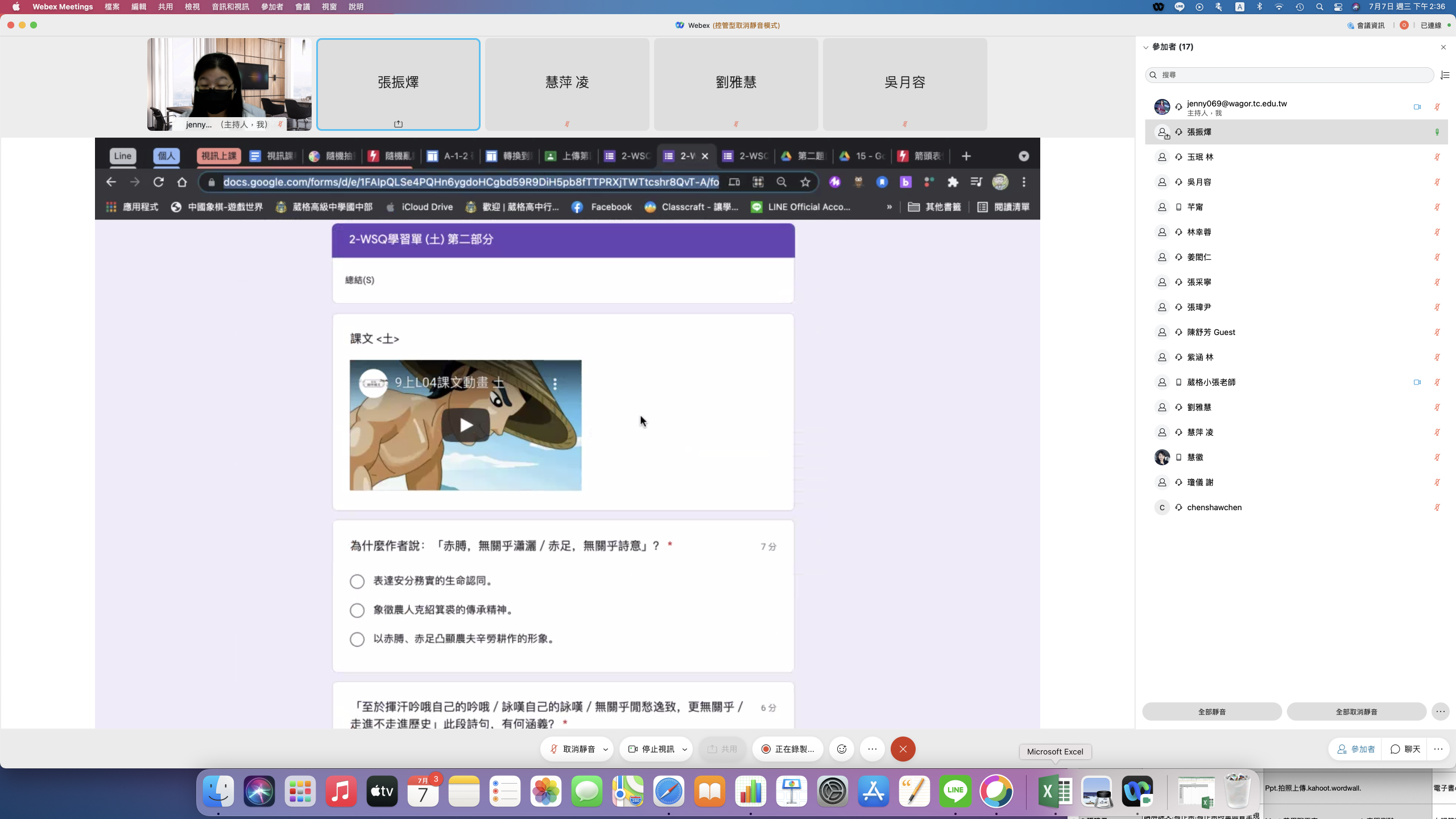This screenshot has width=1456, height=819.
Task: Open audio options arrow beside 取消靜音
Action: pyautogui.click(x=606, y=749)
